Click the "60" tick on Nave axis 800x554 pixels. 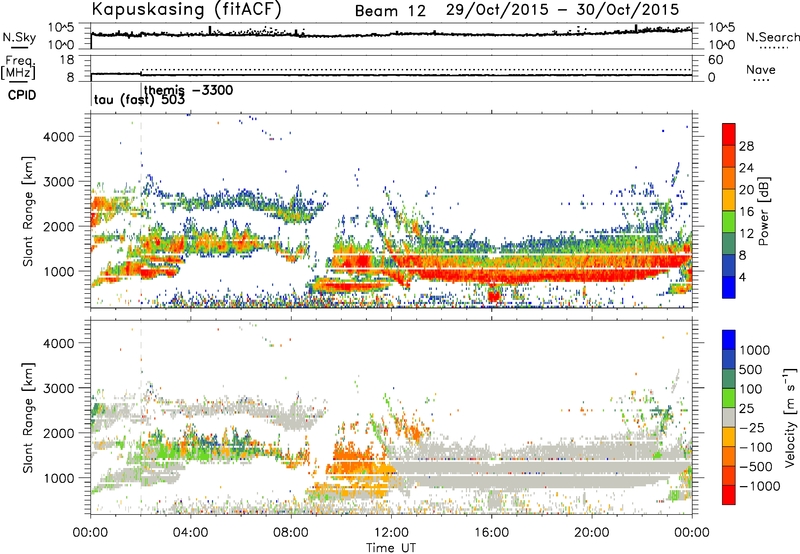pos(715,60)
